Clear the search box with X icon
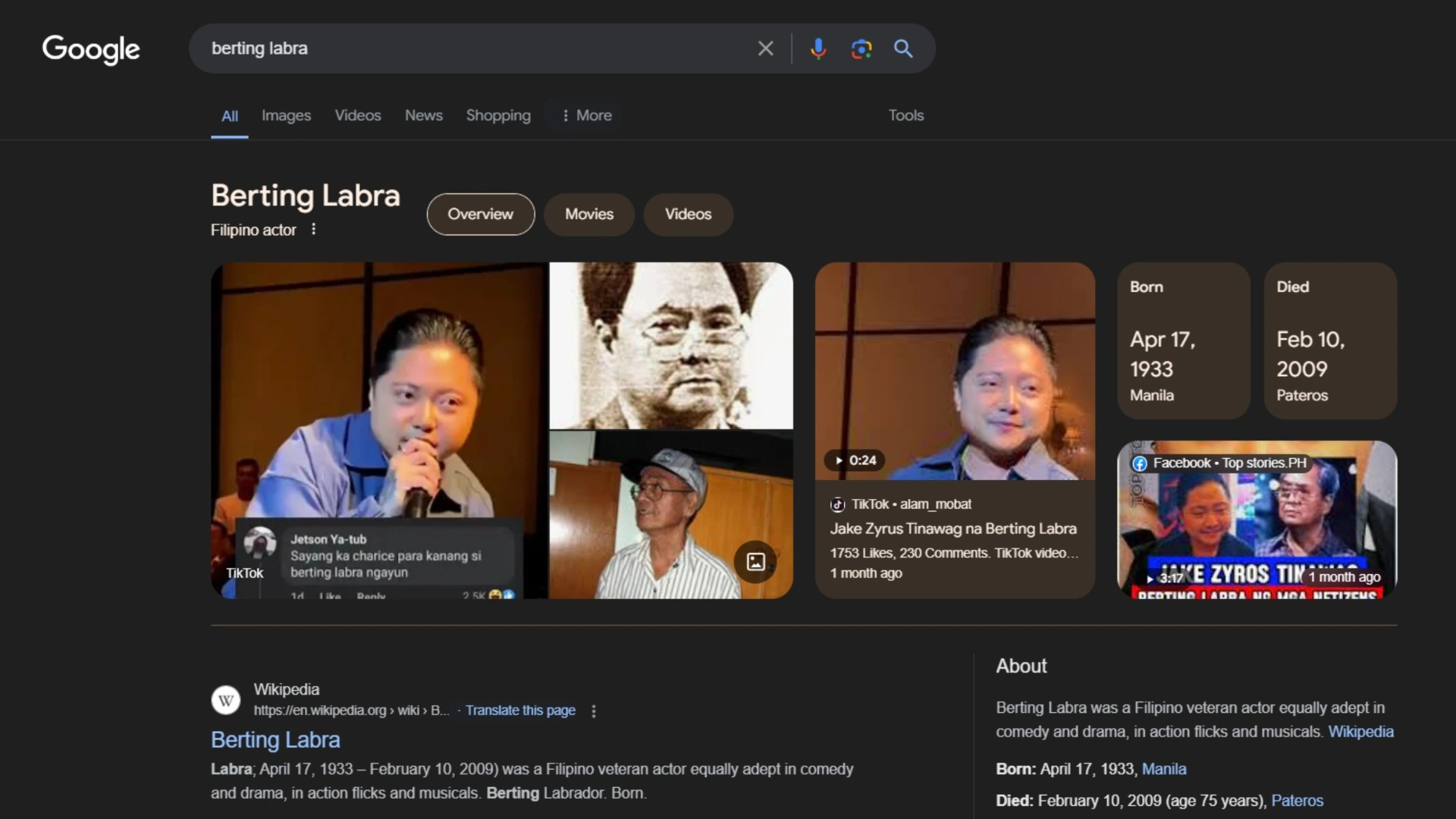 (765, 49)
